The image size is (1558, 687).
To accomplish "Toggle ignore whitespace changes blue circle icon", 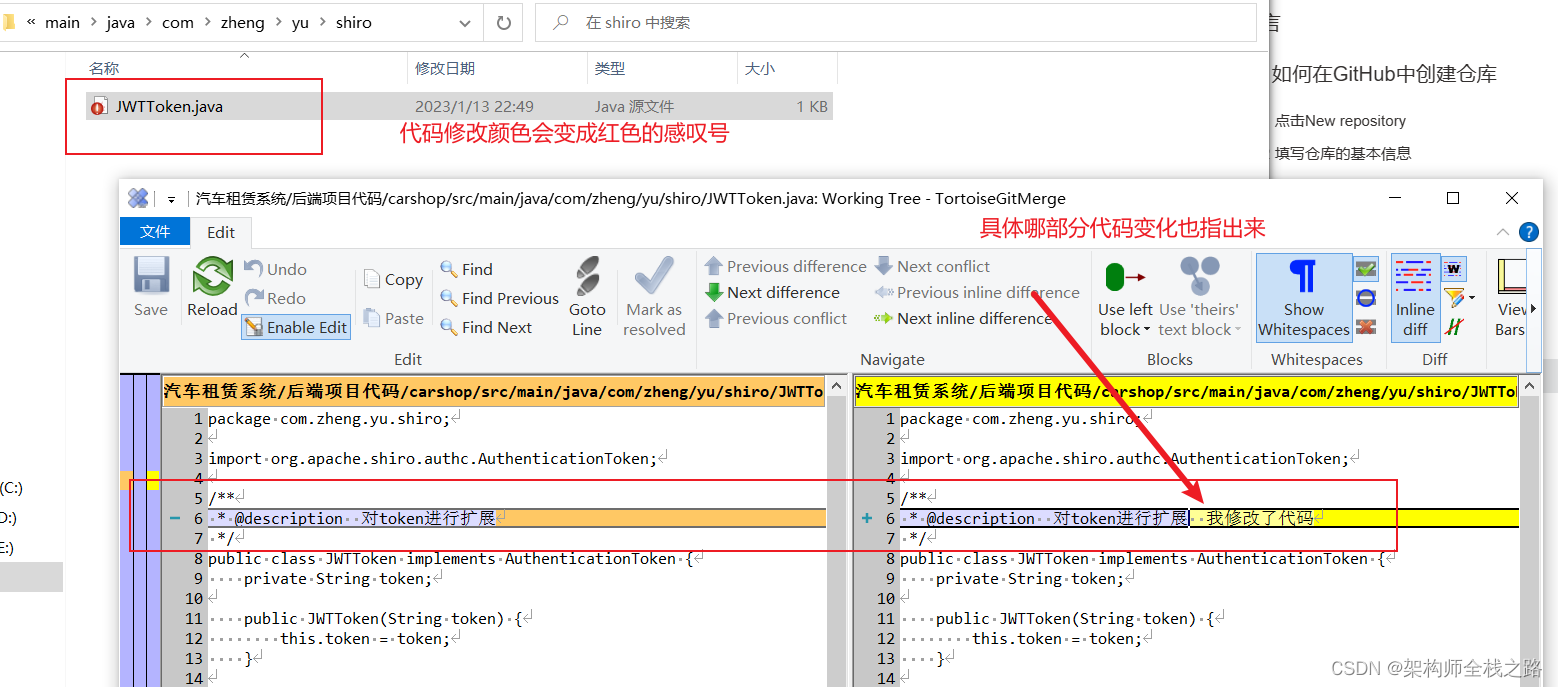I will tap(1366, 298).
